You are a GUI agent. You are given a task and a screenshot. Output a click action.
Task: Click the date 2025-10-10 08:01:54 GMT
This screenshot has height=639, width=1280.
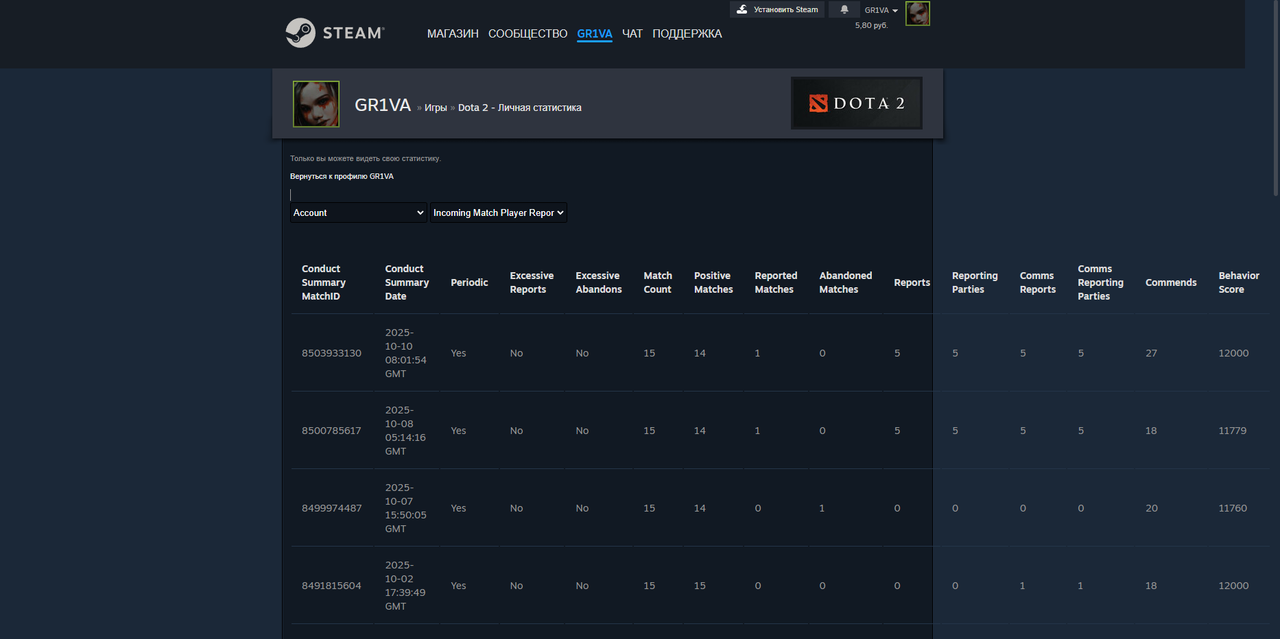pyautogui.click(x=406, y=353)
